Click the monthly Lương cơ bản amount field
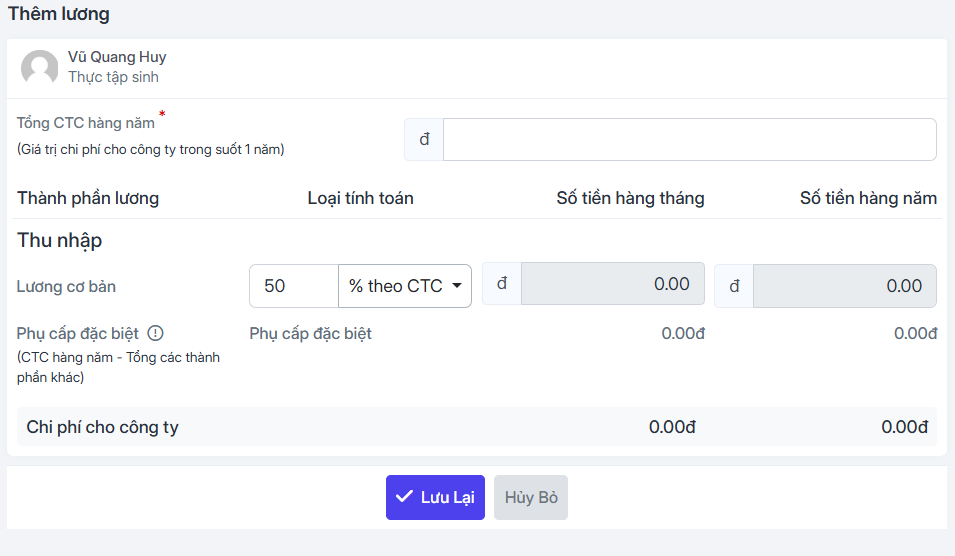This screenshot has height=556, width=955. (613, 284)
